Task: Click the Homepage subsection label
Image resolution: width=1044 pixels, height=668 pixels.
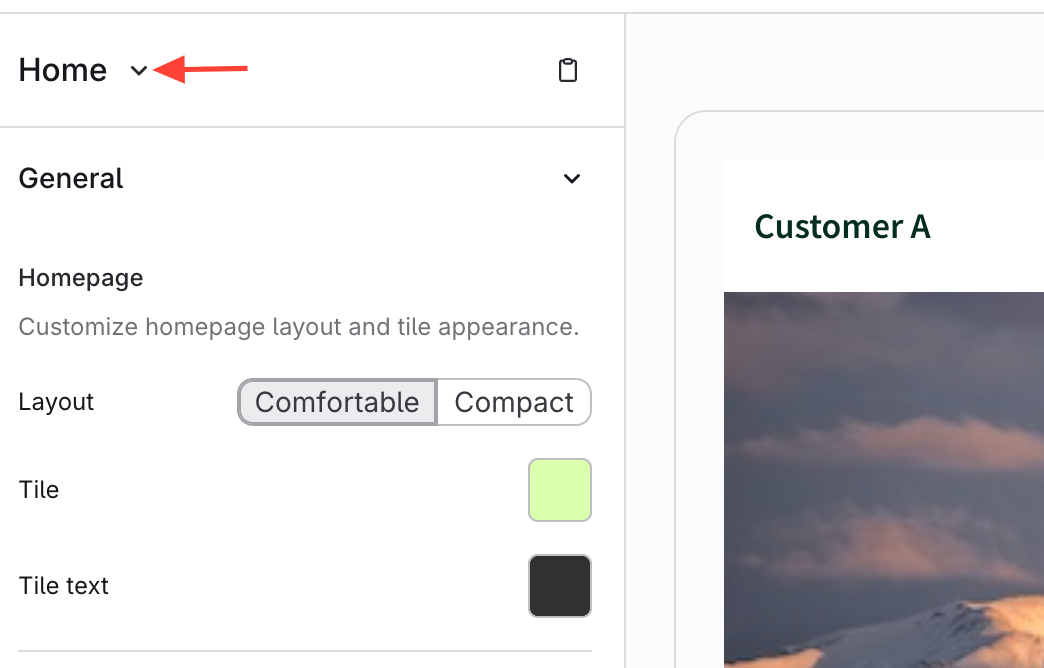Action: pos(81,278)
